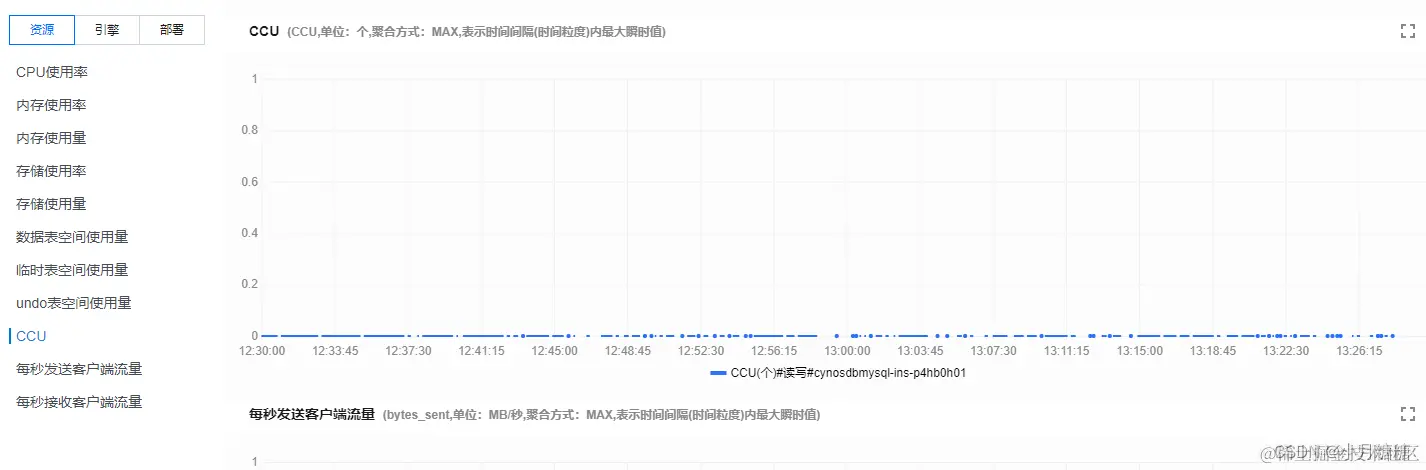Screen dimensions: 1426x470
Task: Open 存储使用率 in the metric list
Action: [51, 171]
